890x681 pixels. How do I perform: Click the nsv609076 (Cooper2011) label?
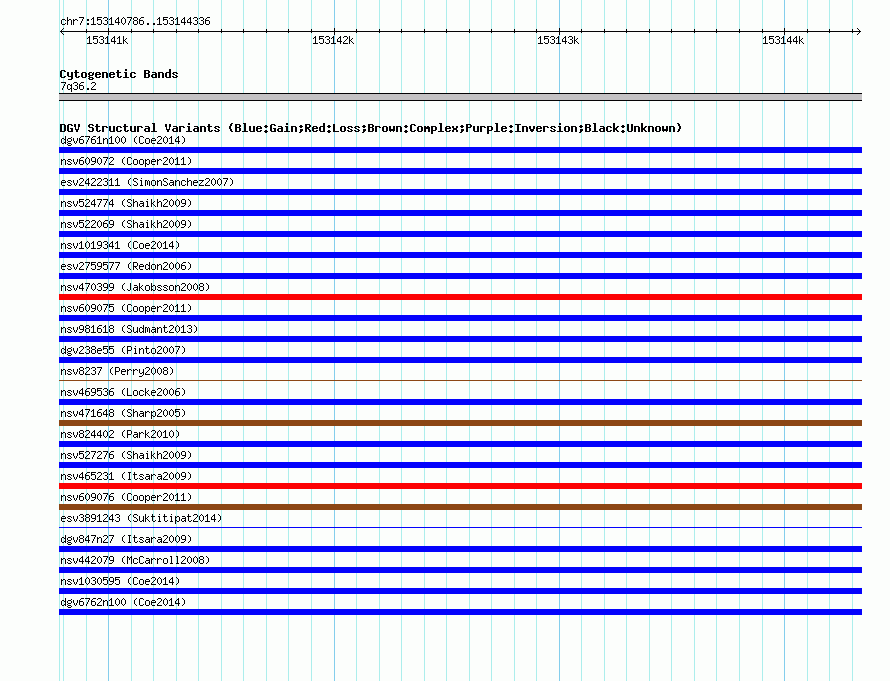pyautogui.click(x=126, y=497)
